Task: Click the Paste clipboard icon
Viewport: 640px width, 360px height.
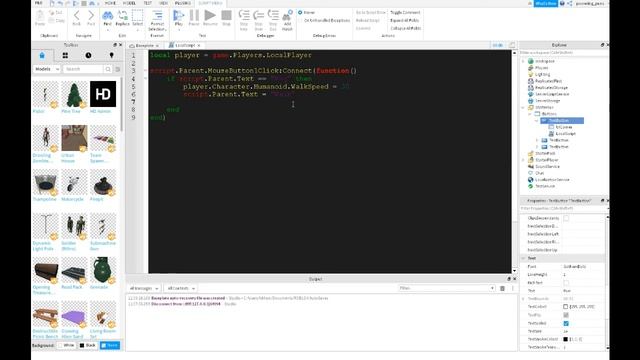Action: [40, 16]
